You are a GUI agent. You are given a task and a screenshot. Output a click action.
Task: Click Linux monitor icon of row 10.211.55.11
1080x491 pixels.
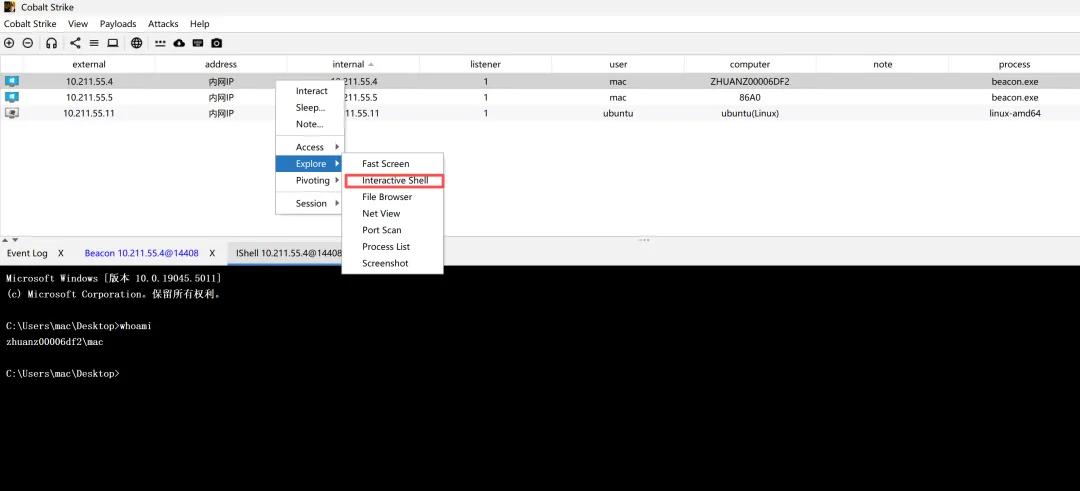pos(12,113)
